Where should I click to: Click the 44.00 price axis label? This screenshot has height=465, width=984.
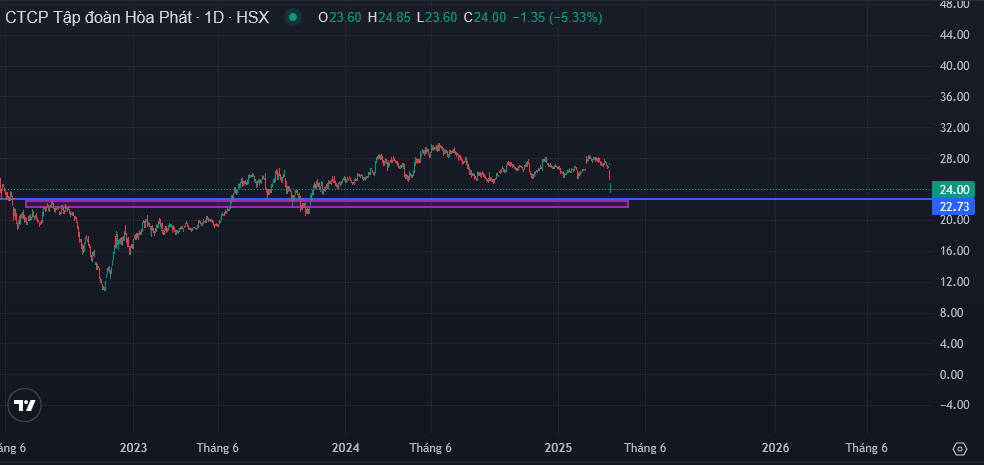(955, 35)
